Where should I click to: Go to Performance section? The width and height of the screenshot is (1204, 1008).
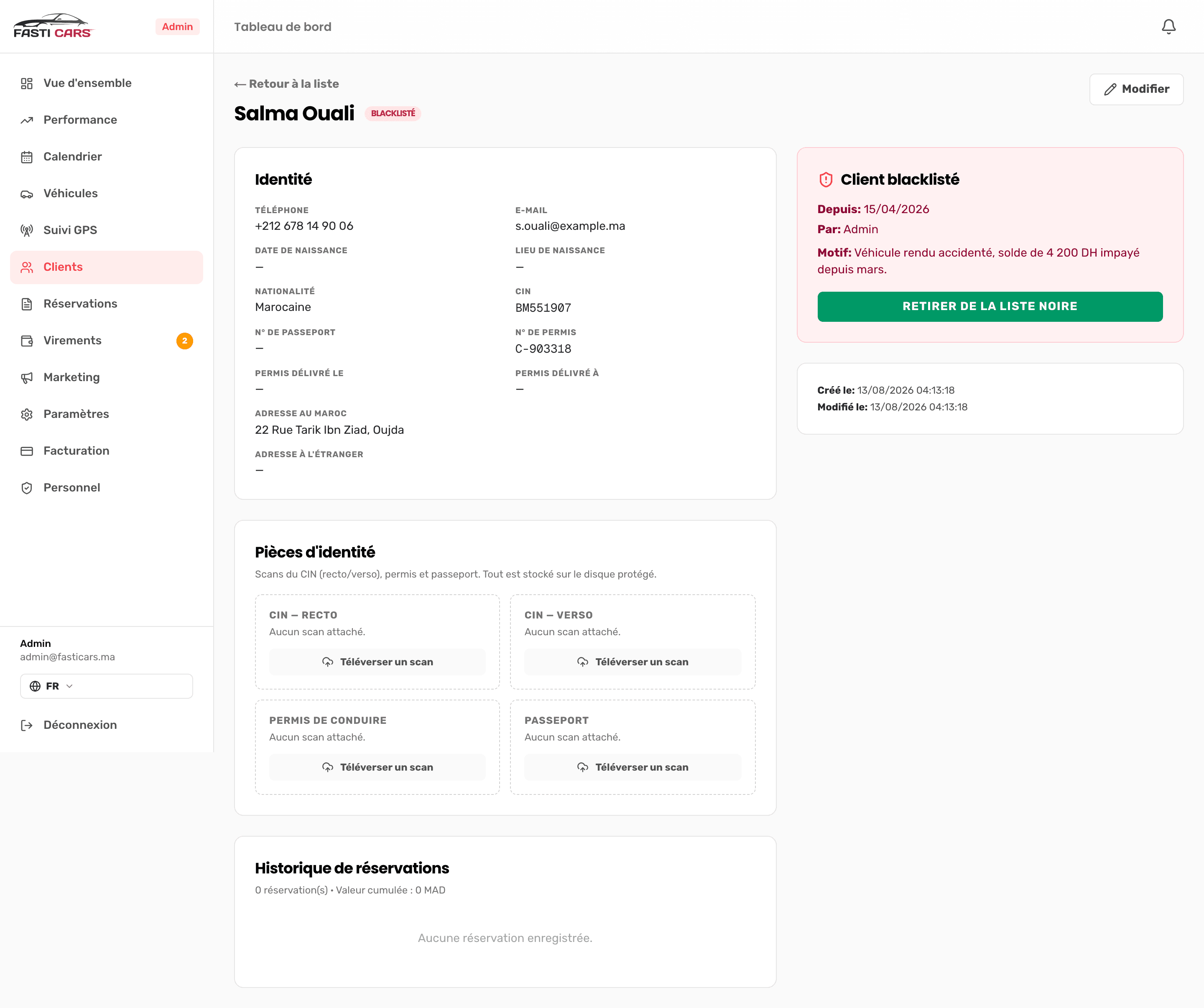(107, 120)
